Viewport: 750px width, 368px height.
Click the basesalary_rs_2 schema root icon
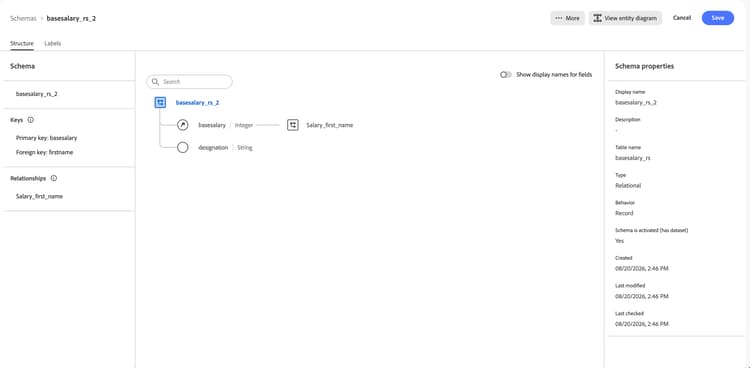click(160, 102)
